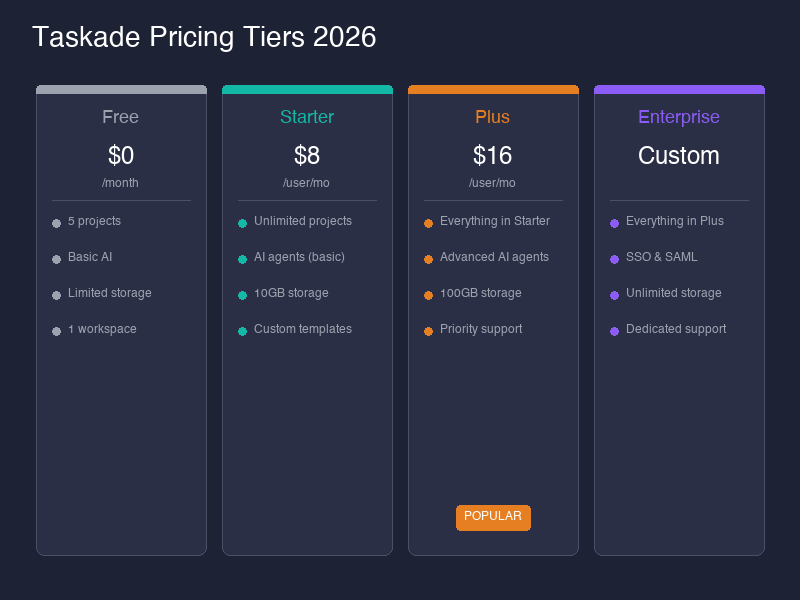800x600 pixels.
Task: Click the purple accent bar on Enterprise
Action: (x=679, y=89)
